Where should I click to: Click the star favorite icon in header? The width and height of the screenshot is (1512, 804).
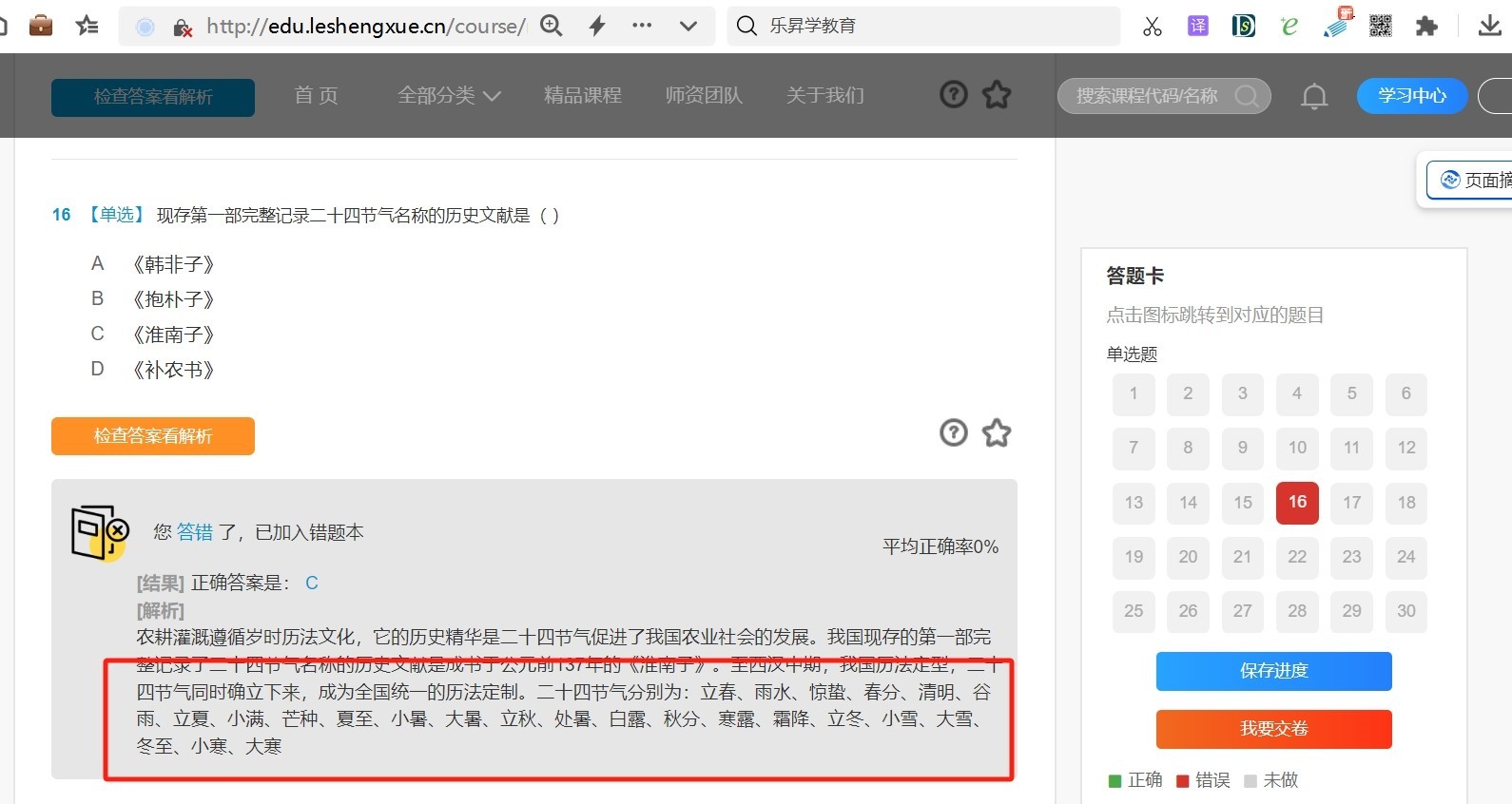point(997,94)
